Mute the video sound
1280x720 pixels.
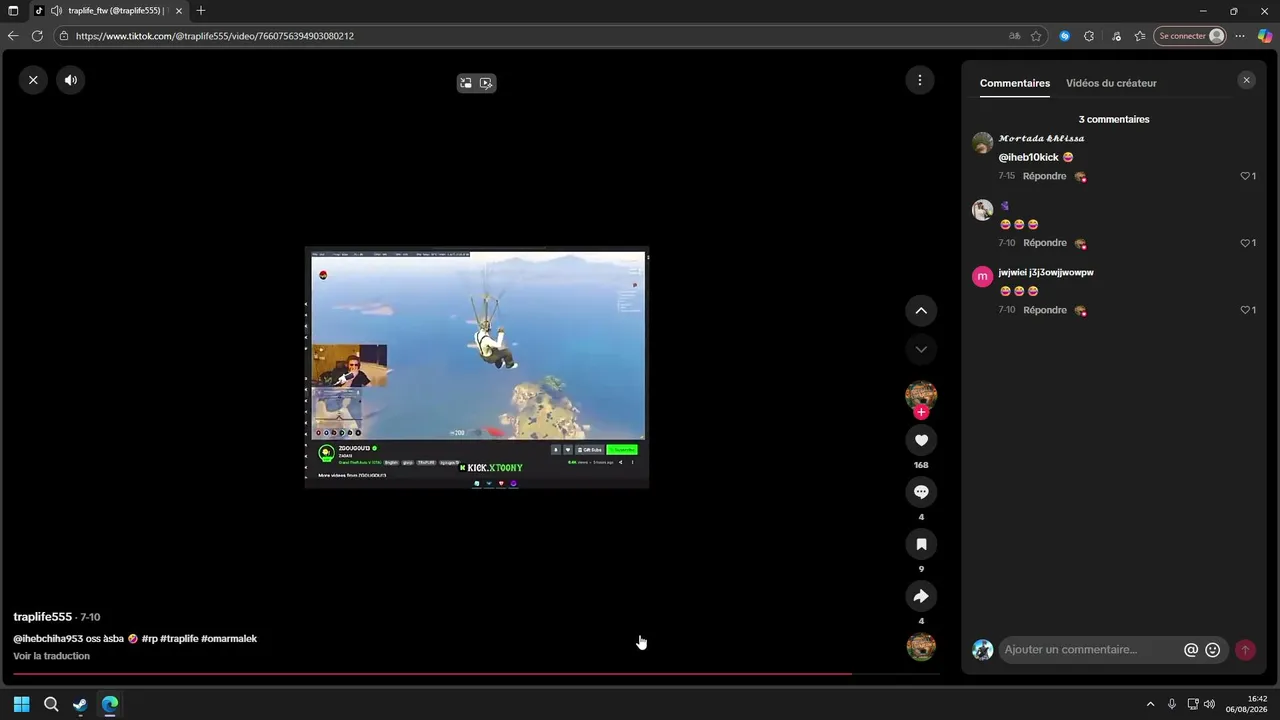71,80
